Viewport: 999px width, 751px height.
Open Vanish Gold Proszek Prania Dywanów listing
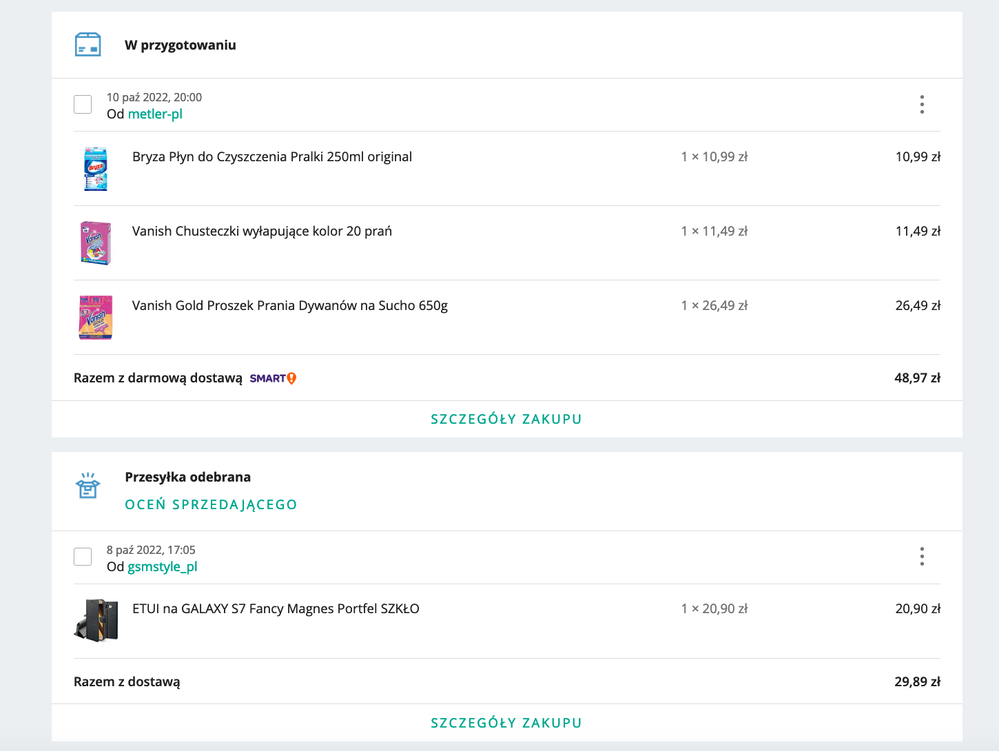[290, 306]
